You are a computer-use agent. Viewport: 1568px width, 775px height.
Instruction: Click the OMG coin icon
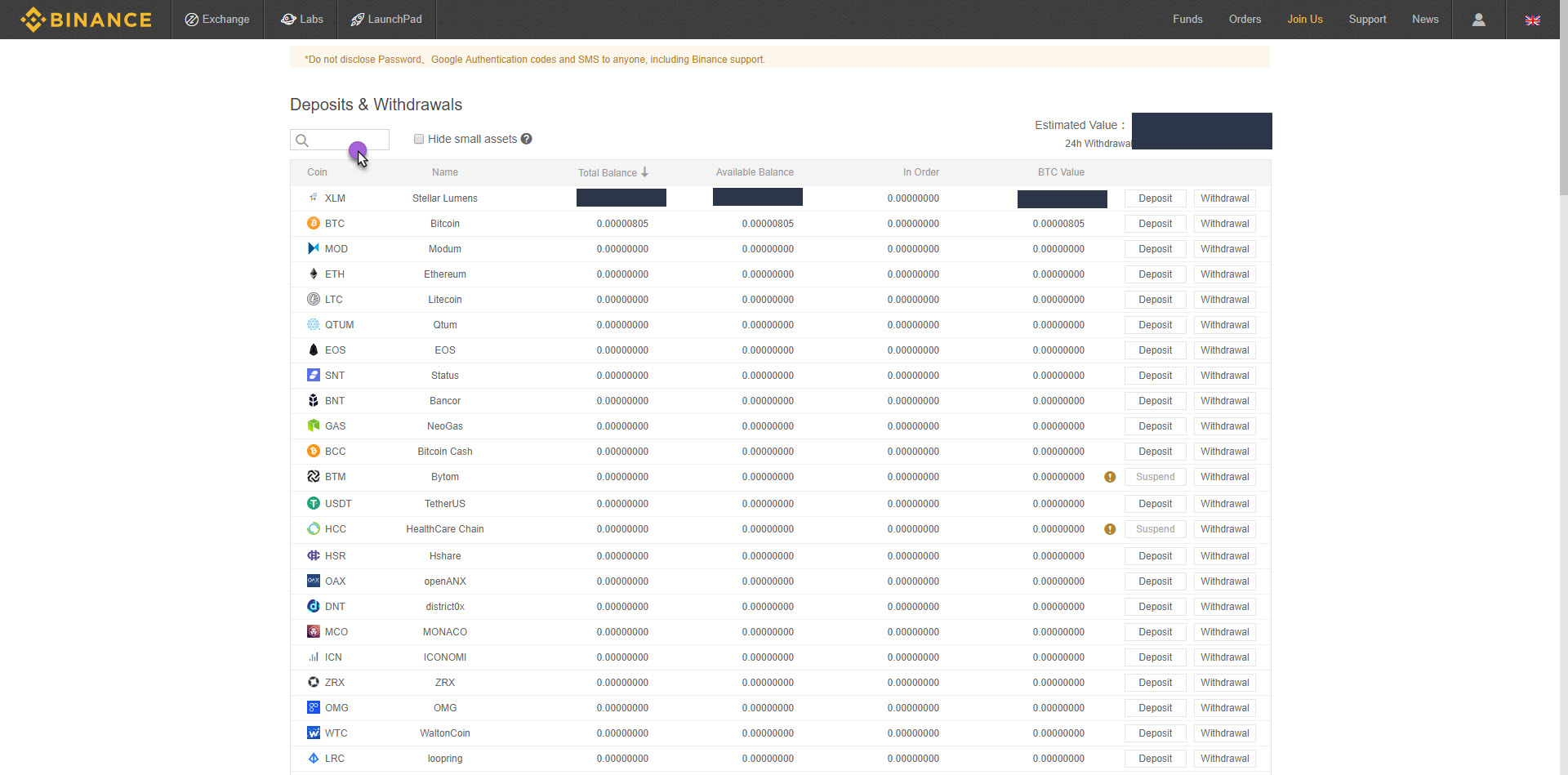[x=314, y=707]
